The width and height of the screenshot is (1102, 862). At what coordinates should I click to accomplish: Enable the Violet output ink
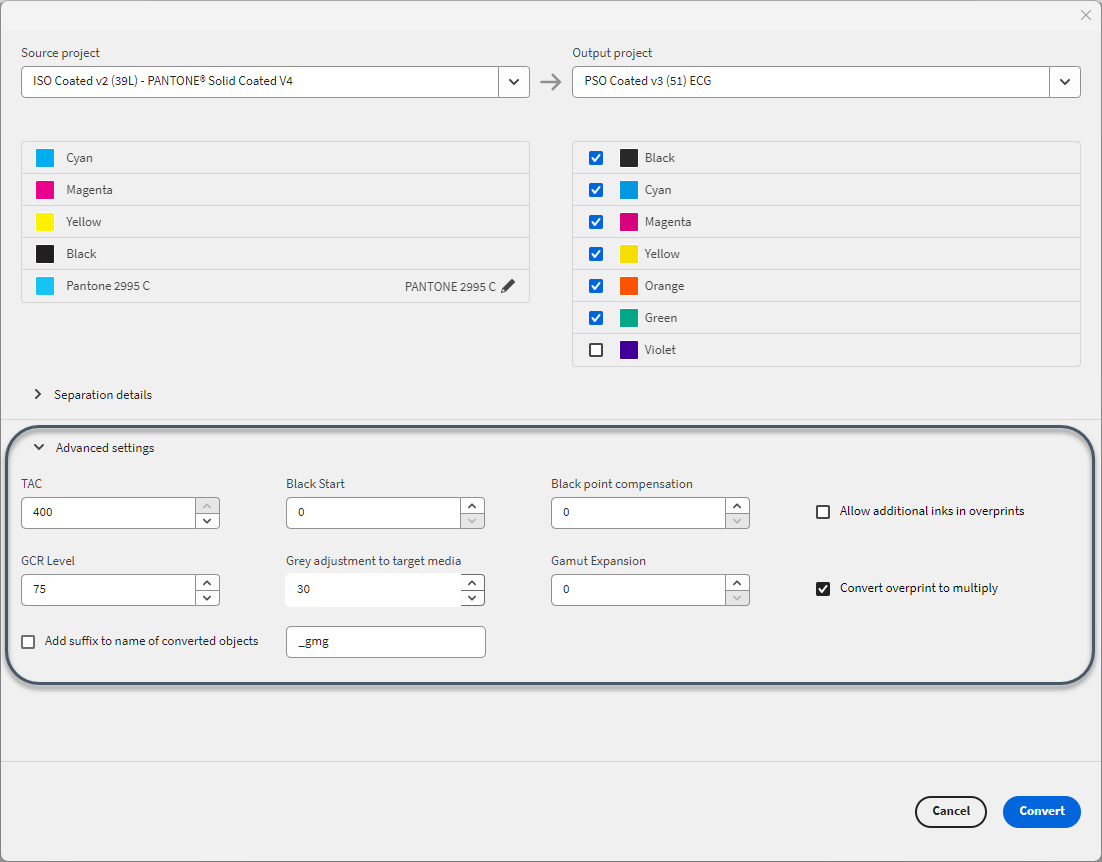(x=596, y=350)
